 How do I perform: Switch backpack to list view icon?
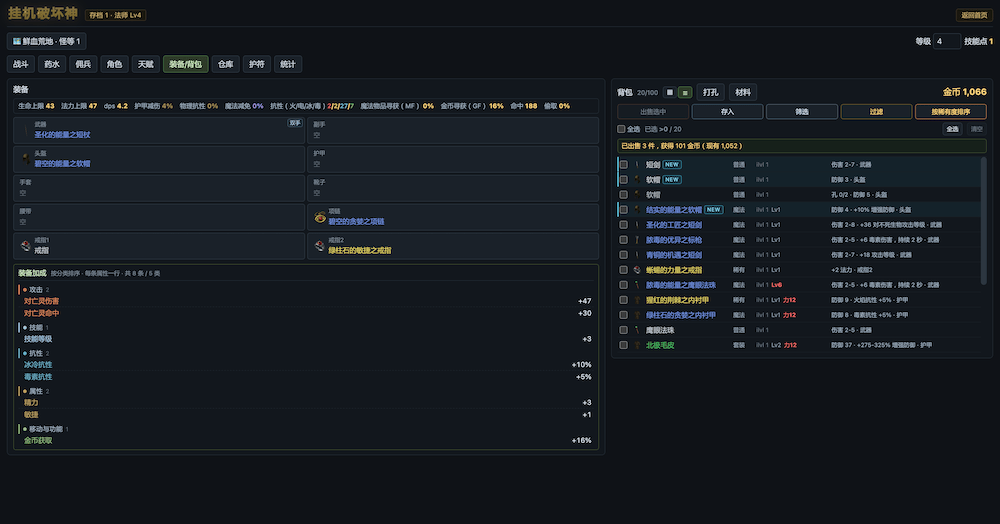685,92
